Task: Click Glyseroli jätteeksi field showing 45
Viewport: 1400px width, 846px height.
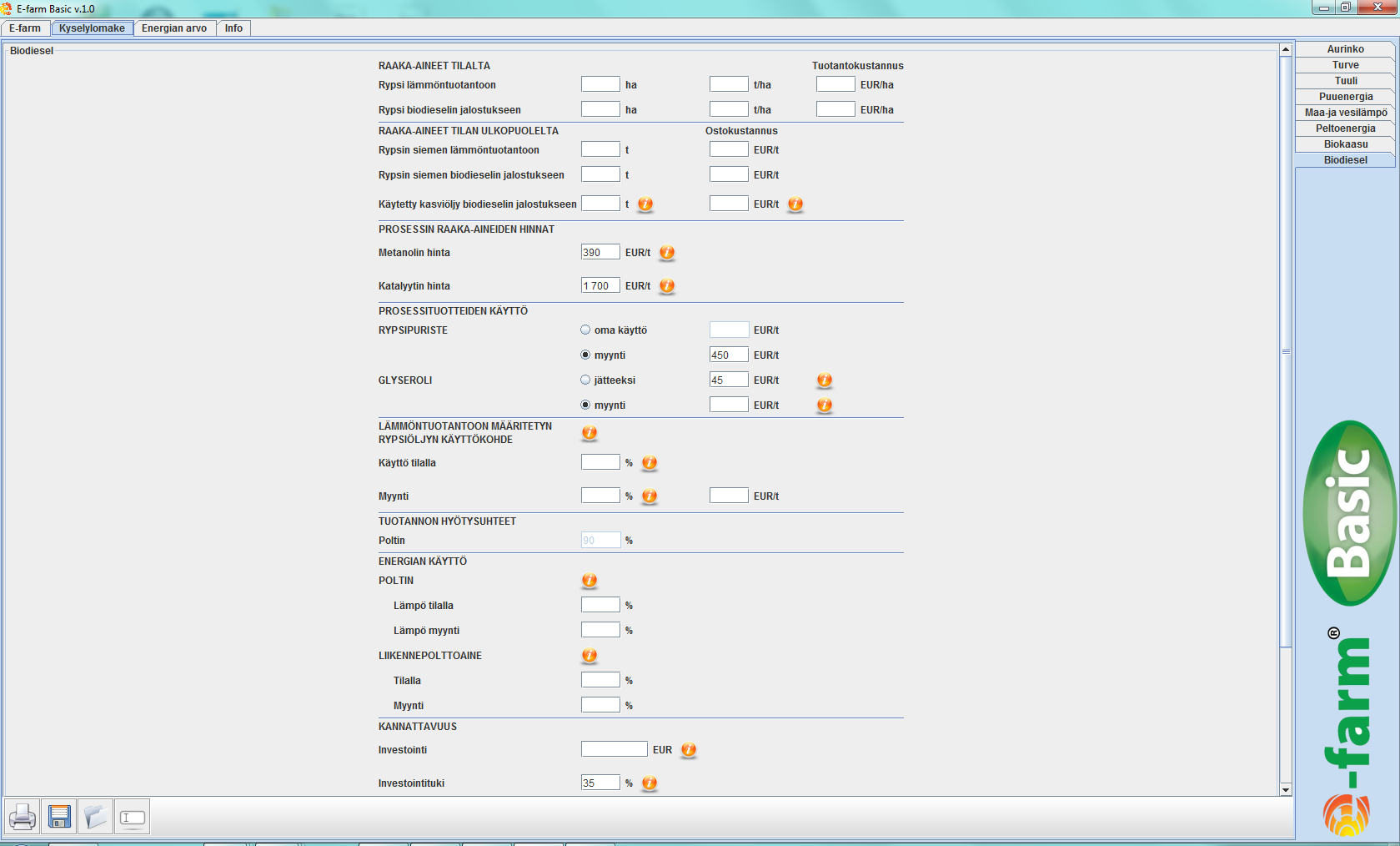Action: pos(729,380)
